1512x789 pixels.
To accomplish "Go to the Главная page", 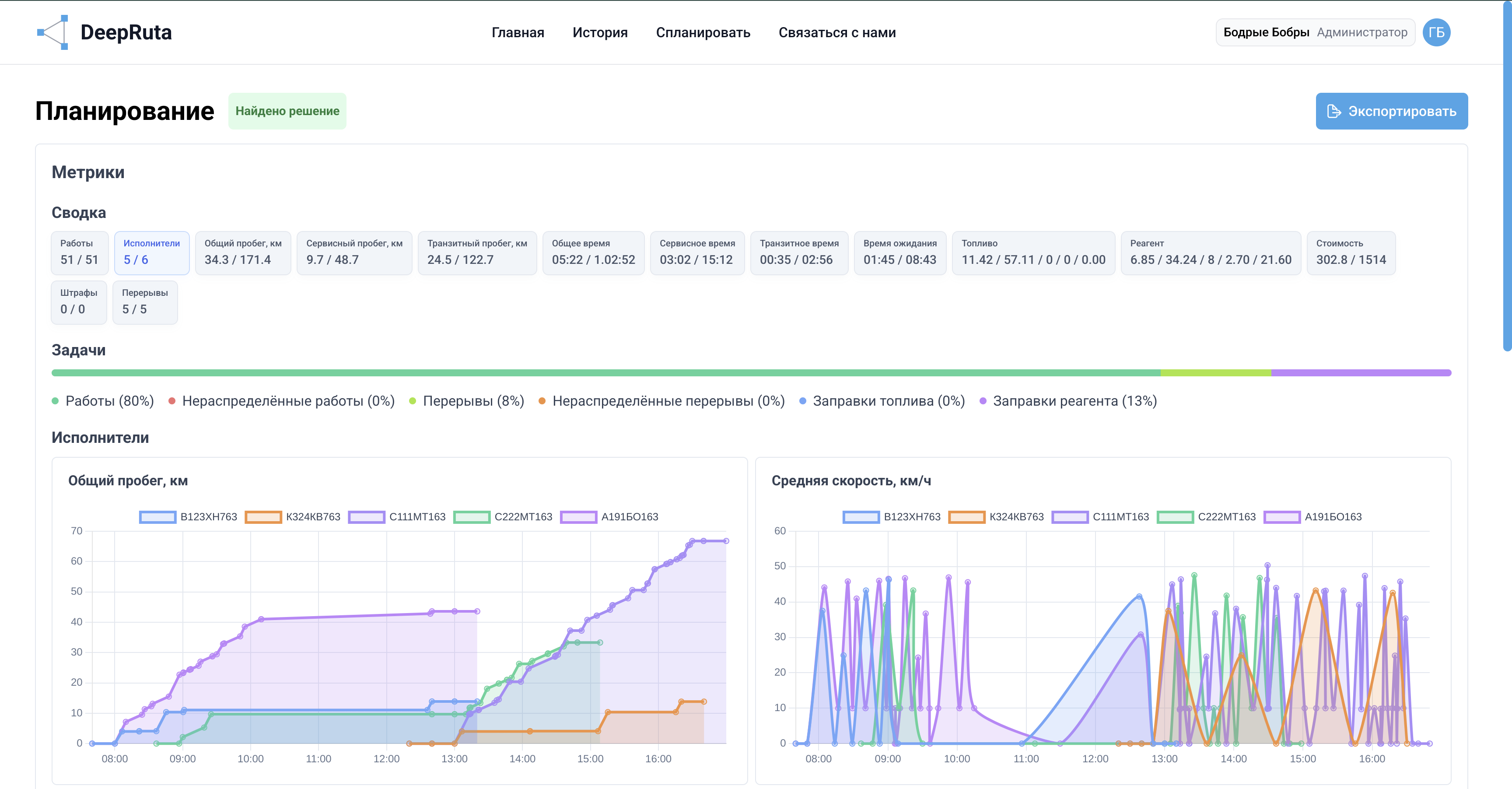I will (x=518, y=32).
